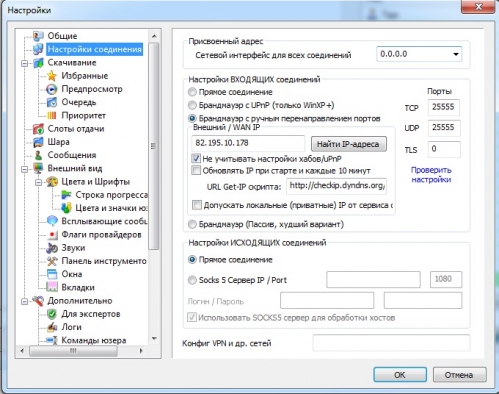Click the Слоты отдачи folder icon
499x394 pixels.
coord(38,129)
